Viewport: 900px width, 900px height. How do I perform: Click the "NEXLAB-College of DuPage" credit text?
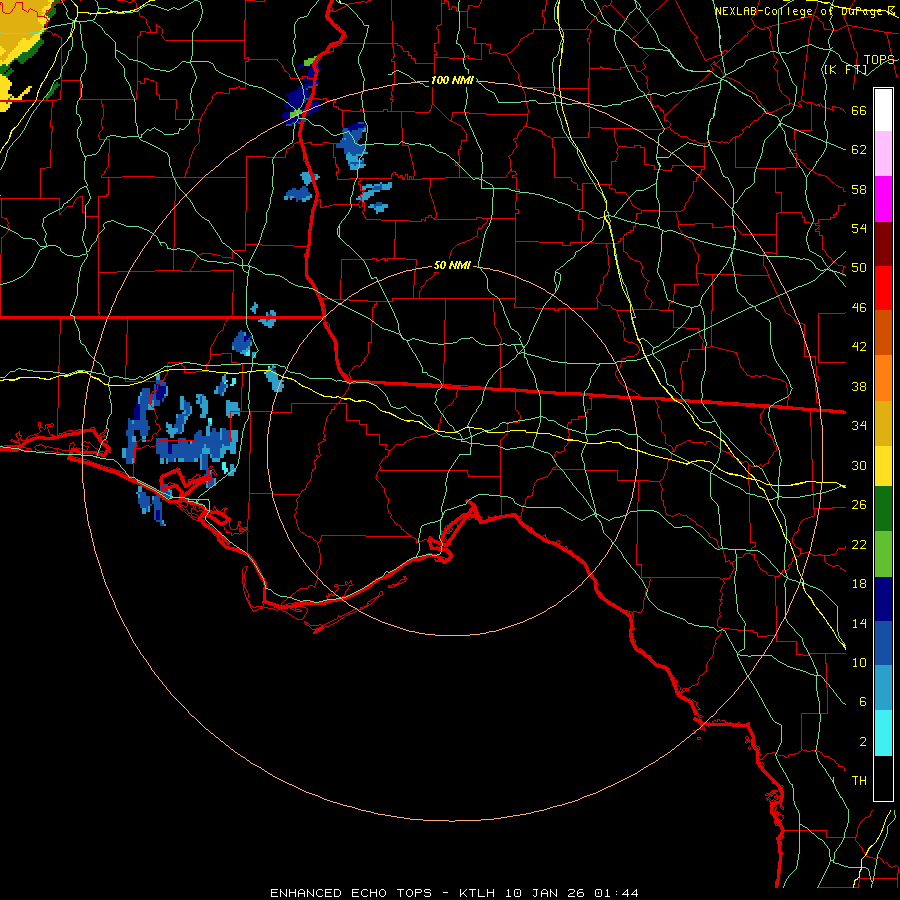tap(799, 11)
